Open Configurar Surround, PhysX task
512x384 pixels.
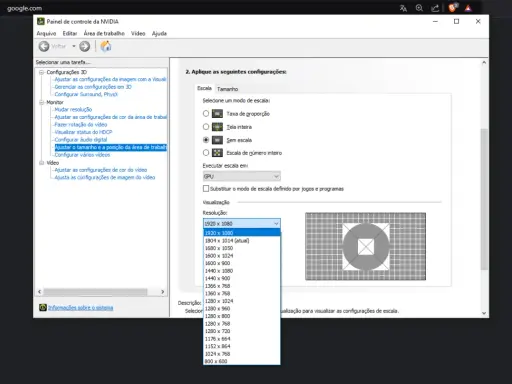pyautogui.click(x=86, y=94)
